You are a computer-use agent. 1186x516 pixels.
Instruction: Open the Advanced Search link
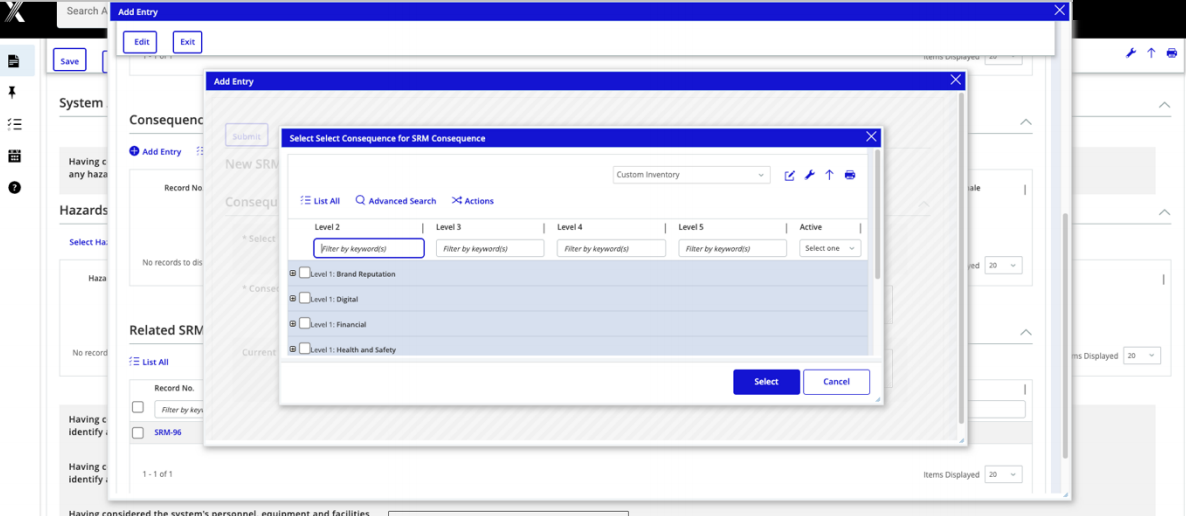point(396,201)
